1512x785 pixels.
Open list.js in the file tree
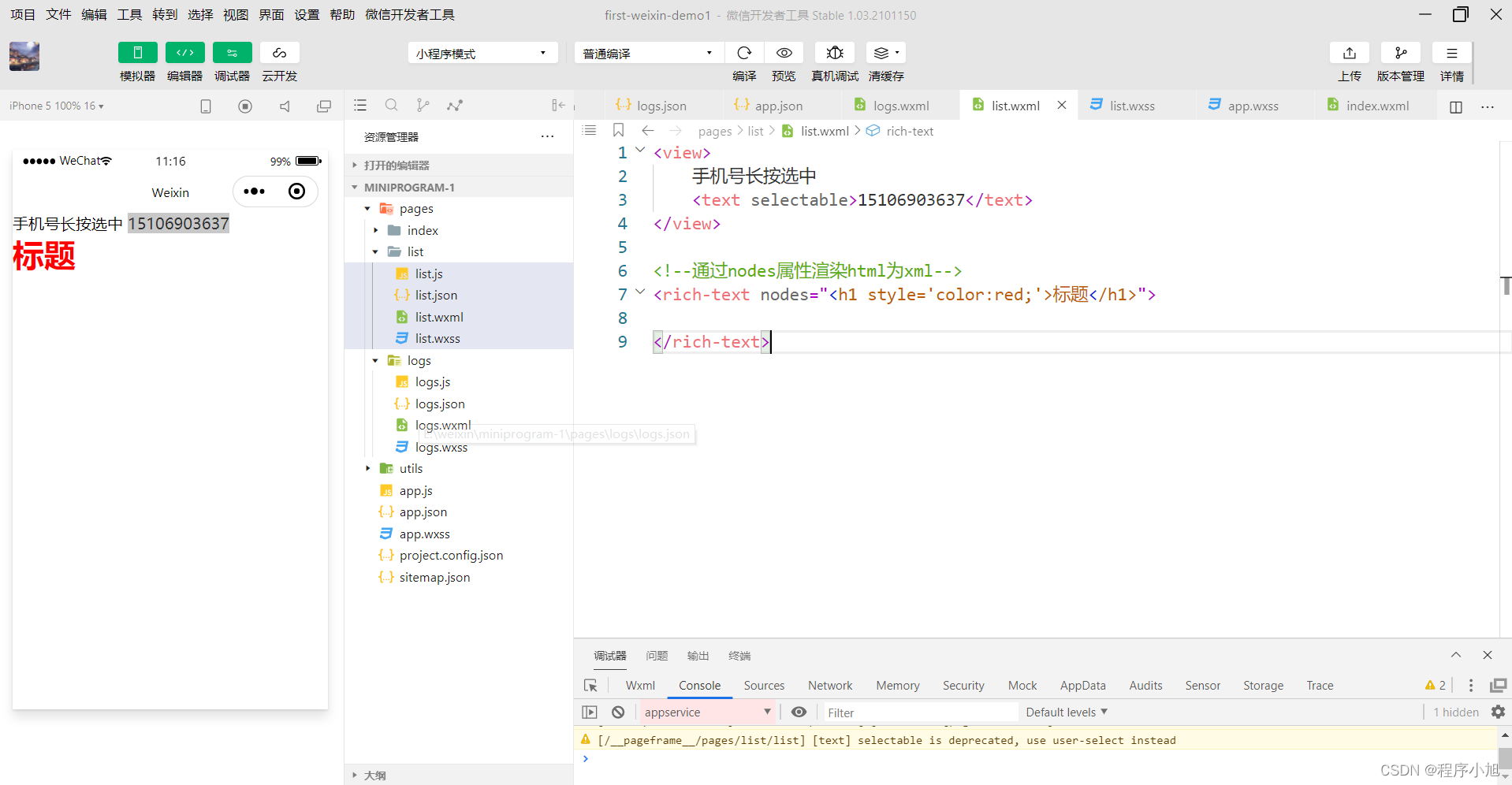click(x=428, y=273)
